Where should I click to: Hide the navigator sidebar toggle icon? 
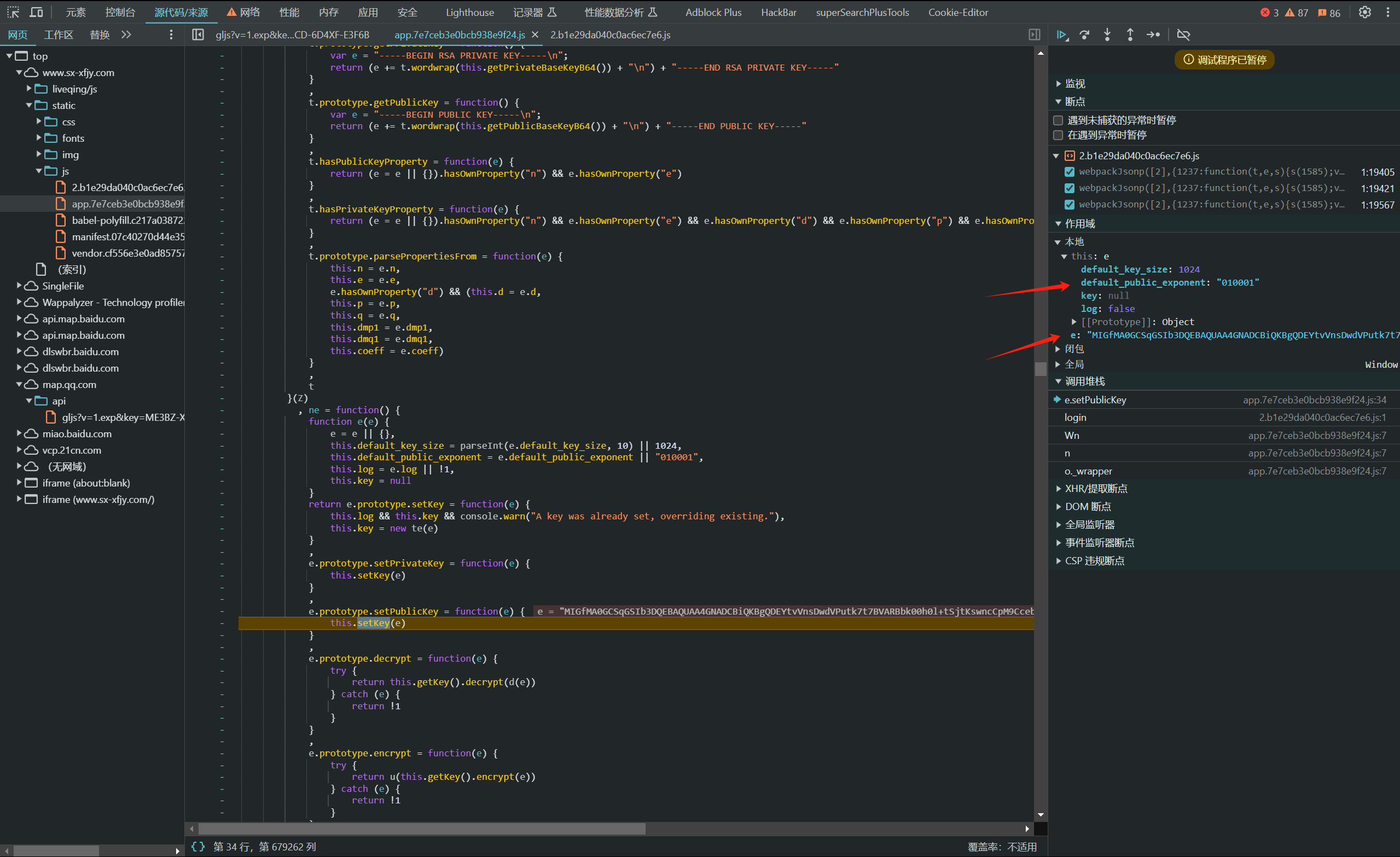tap(197, 34)
